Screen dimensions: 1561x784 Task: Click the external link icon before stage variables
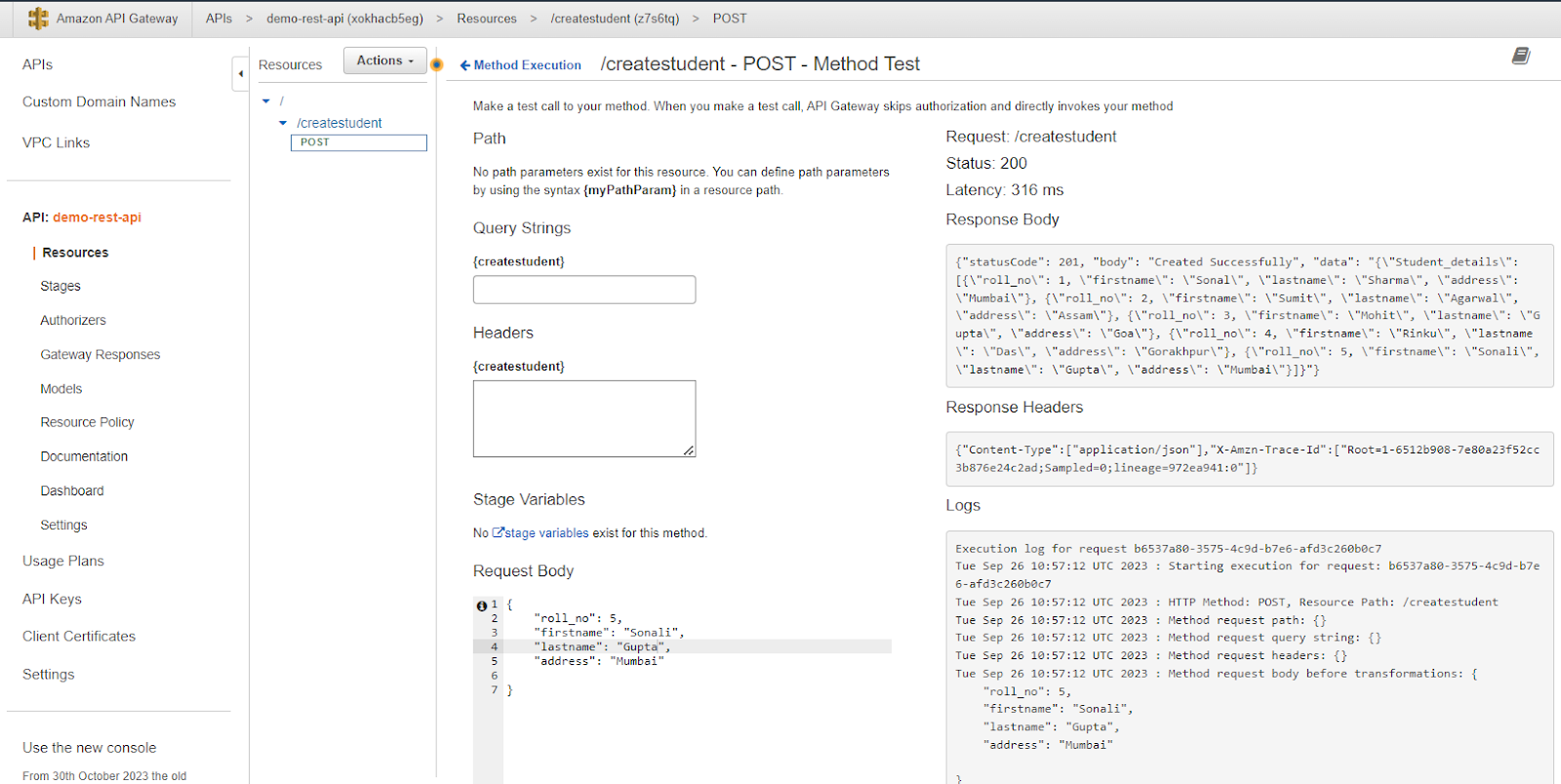click(498, 532)
